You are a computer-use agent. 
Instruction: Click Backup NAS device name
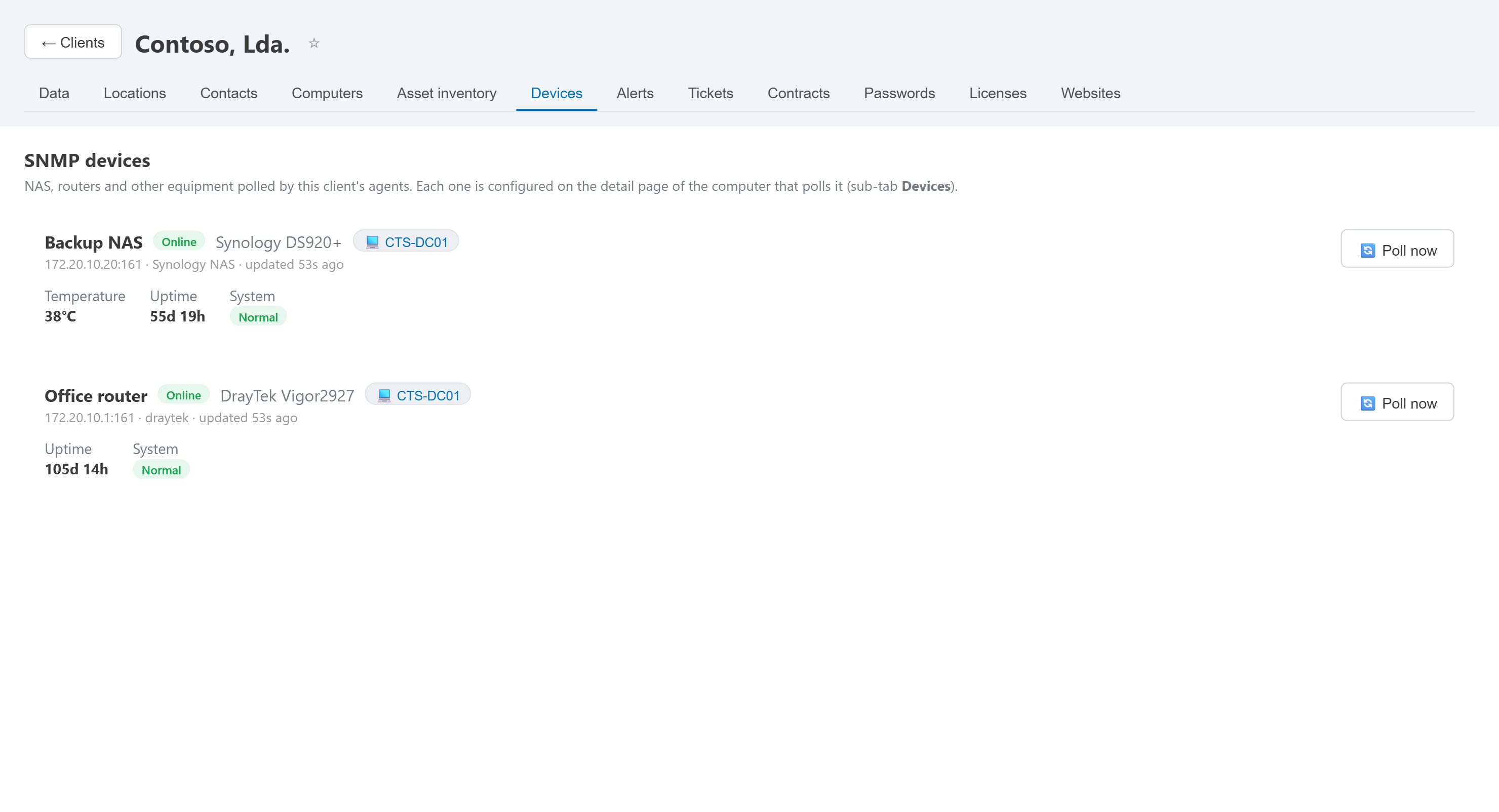click(94, 242)
